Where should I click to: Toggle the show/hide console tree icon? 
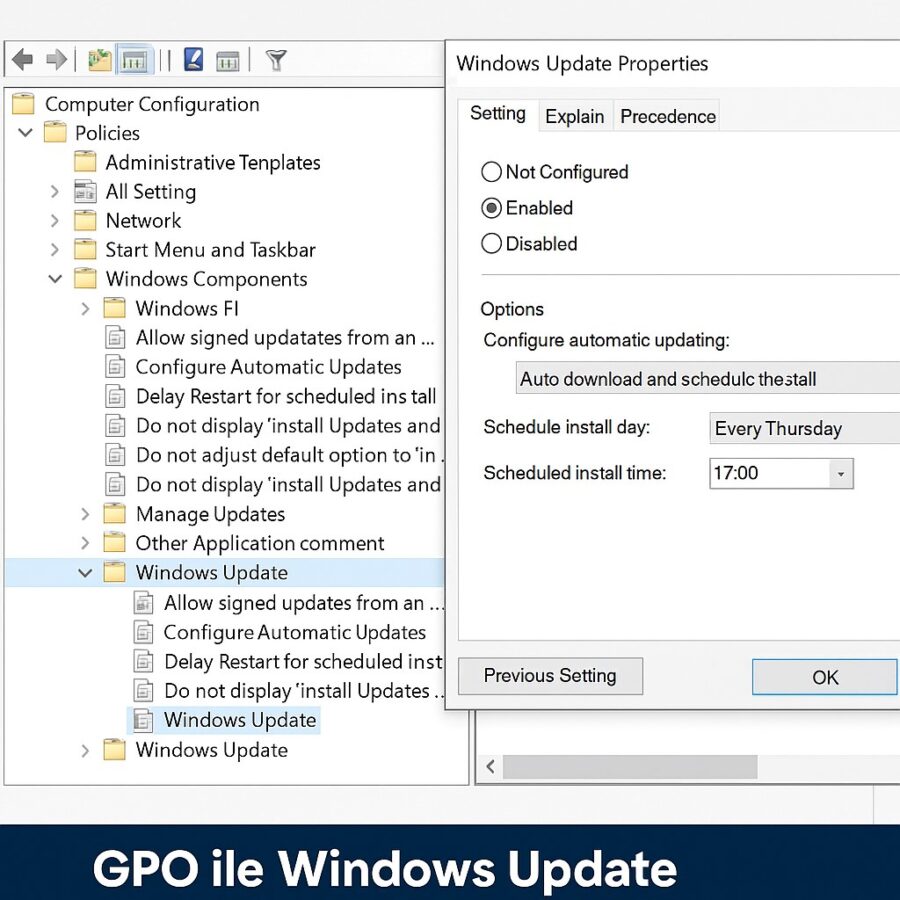(x=134, y=60)
